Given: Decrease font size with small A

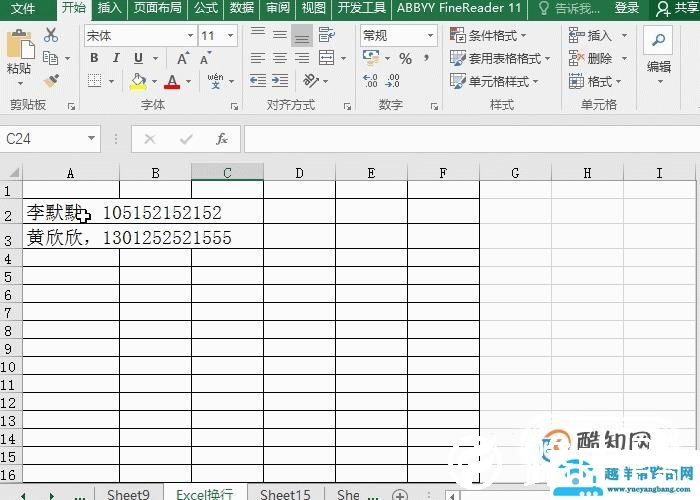Looking at the screenshot, I should point(206,58).
